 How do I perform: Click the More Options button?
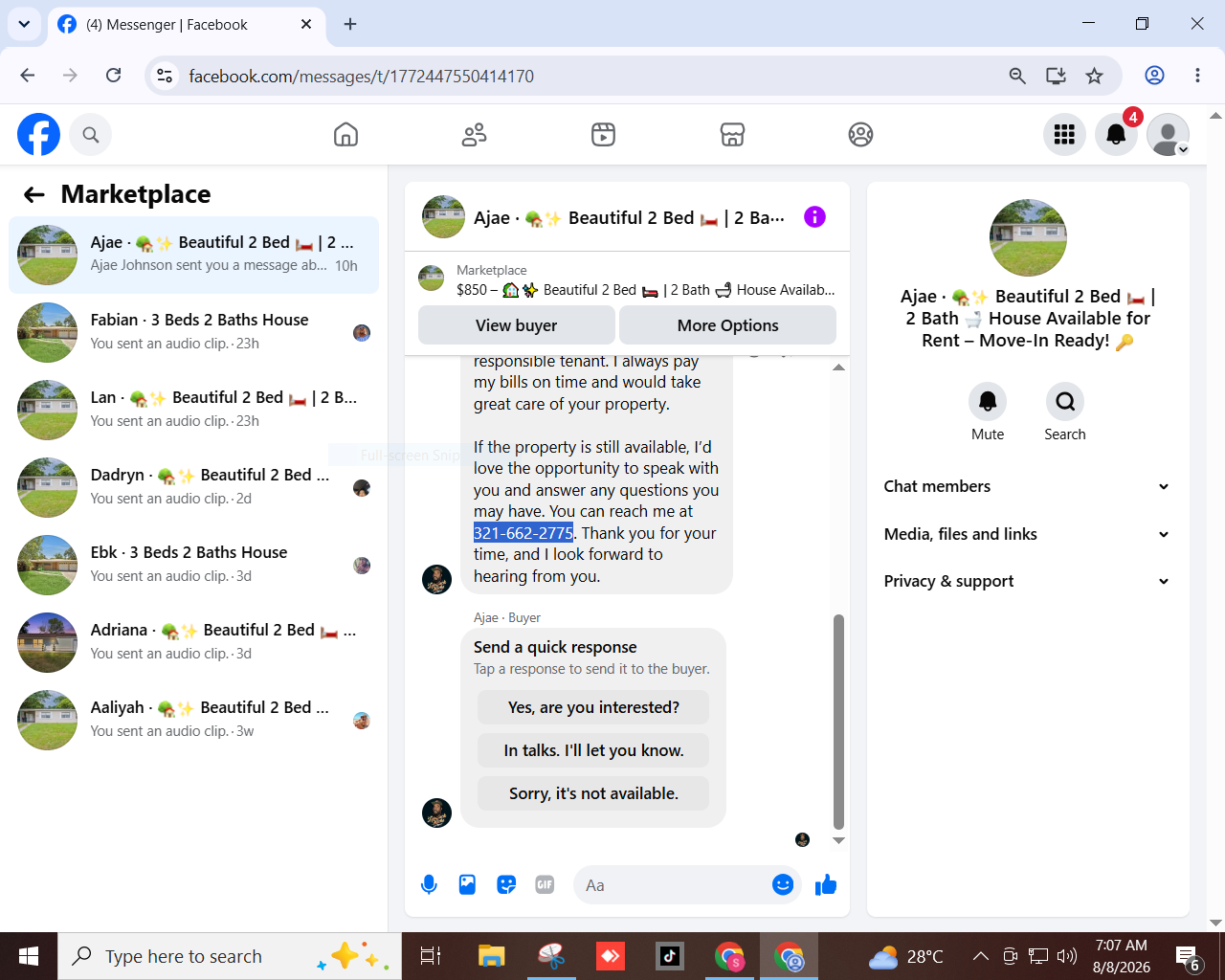[x=728, y=325]
